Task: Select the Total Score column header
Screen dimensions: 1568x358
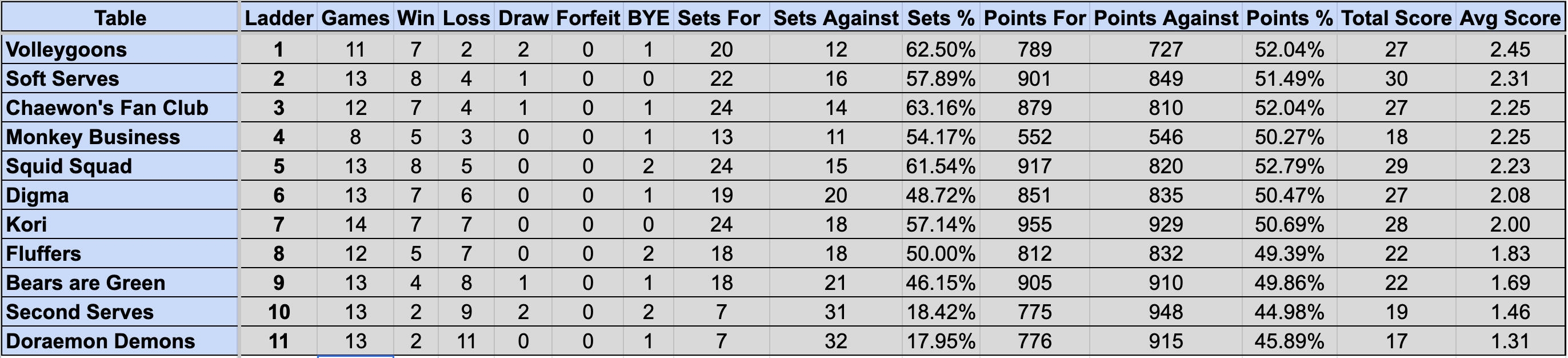Action: 1397,18
